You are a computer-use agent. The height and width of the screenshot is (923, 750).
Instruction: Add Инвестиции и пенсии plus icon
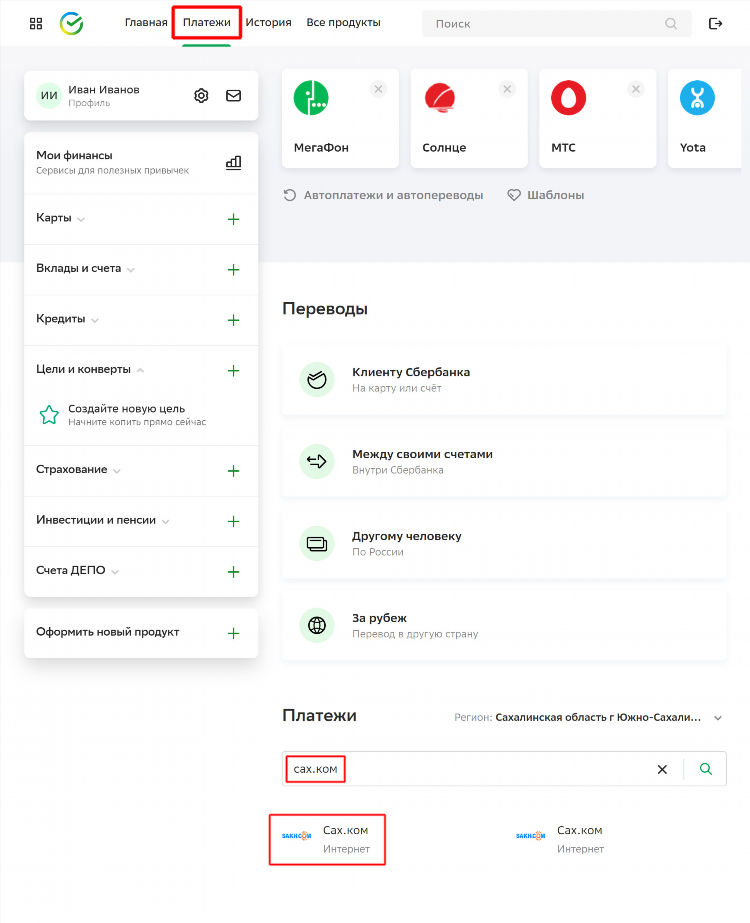234,521
